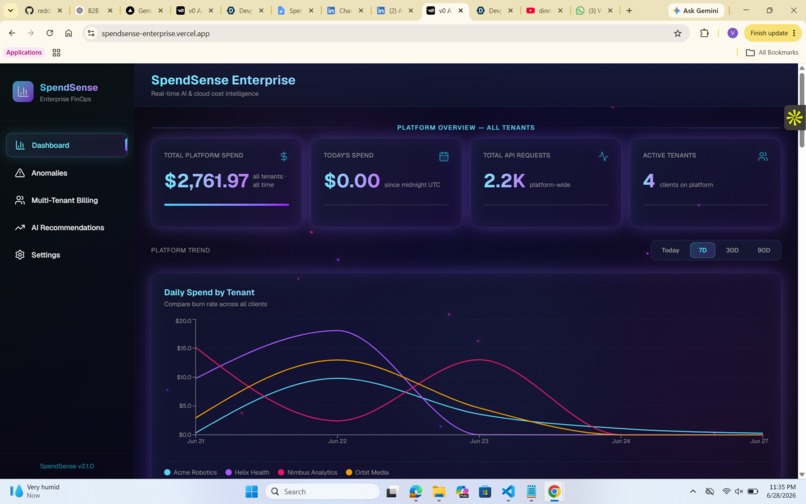The height and width of the screenshot is (504, 806).
Task: Open the Anomalies page from the sidebar
Action: click(67, 173)
